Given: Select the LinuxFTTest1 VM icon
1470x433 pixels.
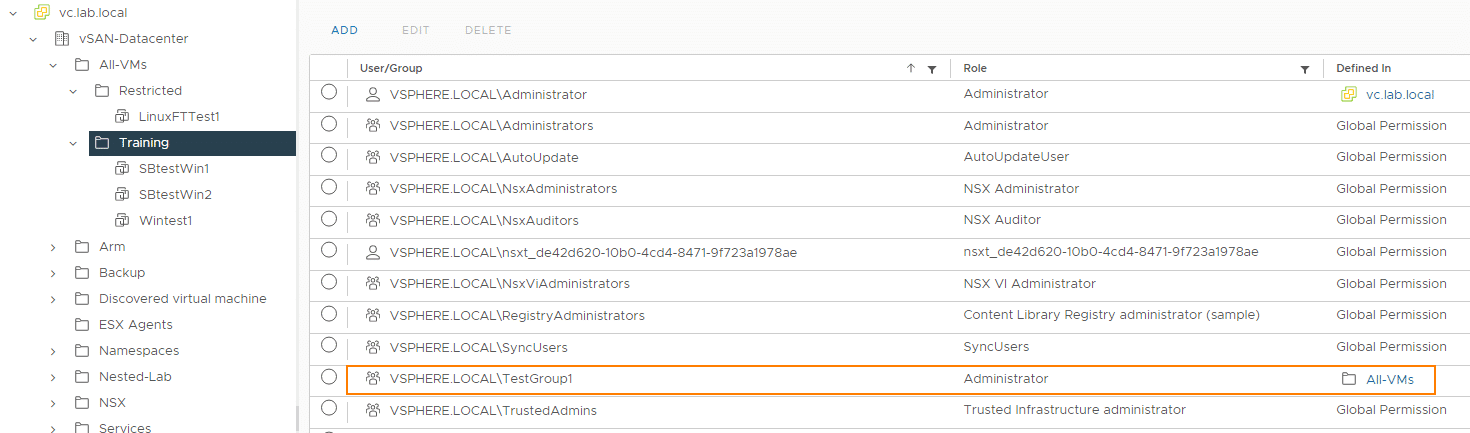Looking at the screenshot, I should 122,117.
